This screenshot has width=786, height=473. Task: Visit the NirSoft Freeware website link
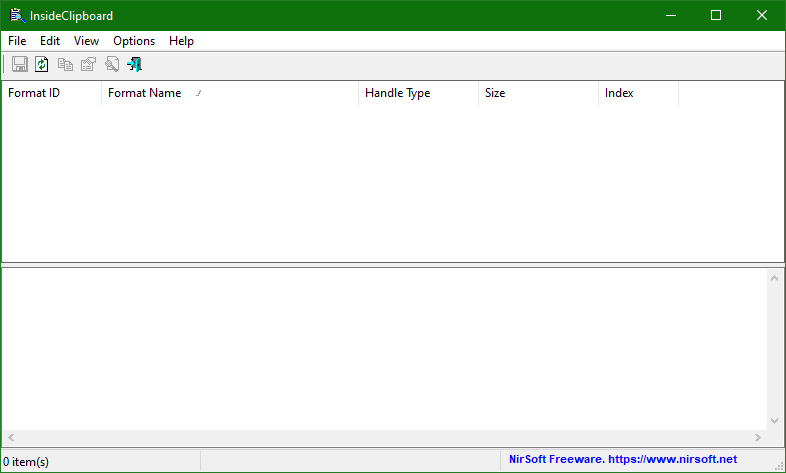[623, 459]
